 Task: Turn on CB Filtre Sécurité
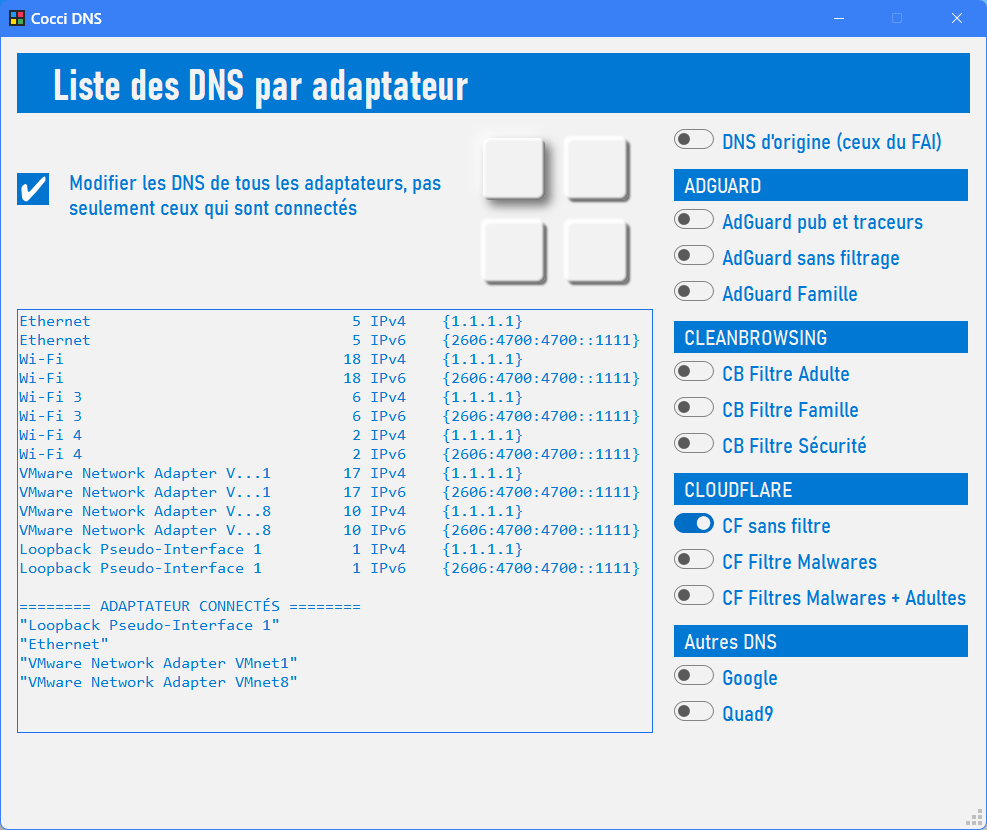pos(694,444)
